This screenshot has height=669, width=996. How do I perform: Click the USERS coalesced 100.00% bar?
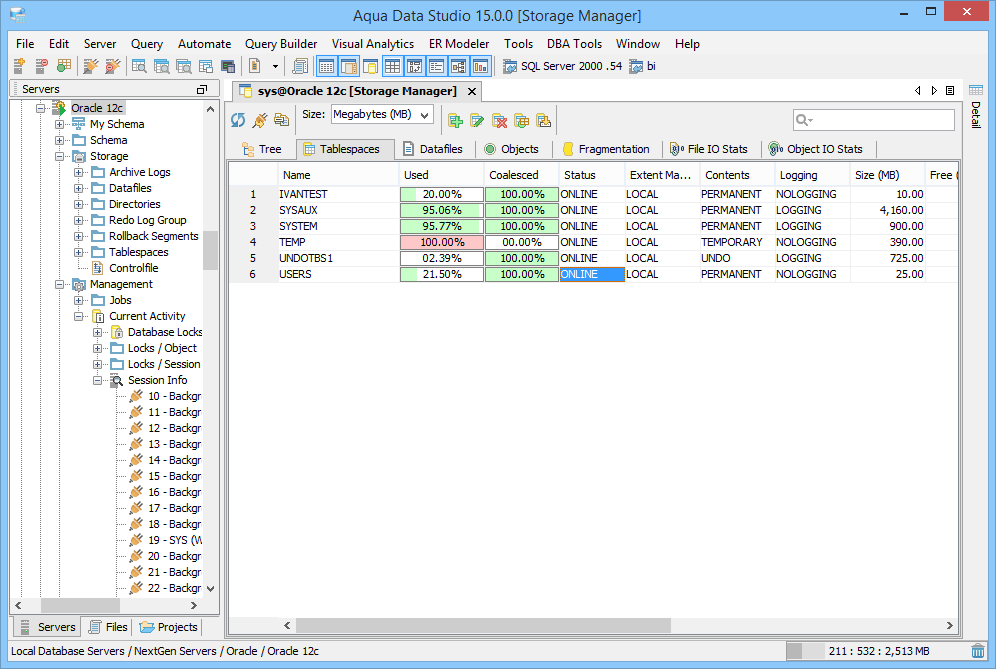click(x=522, y=274)
